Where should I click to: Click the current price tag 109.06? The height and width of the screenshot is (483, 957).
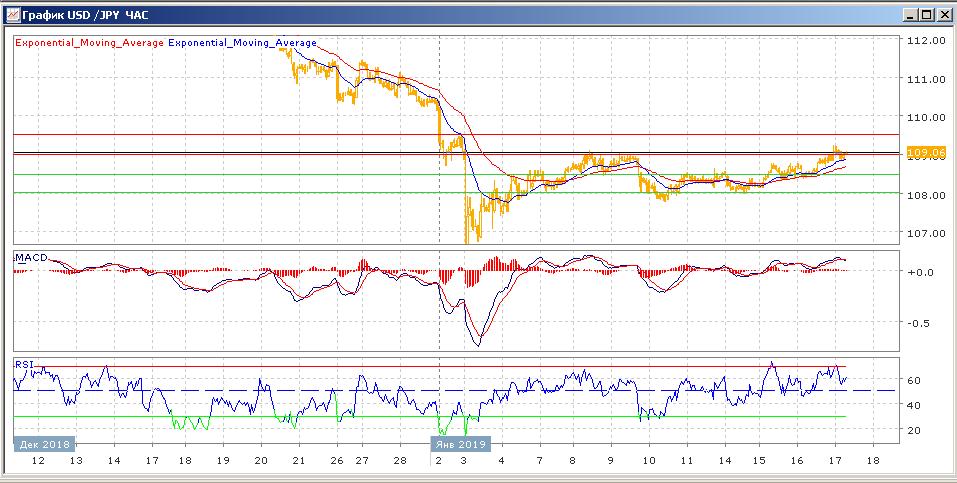coord(923,153)
